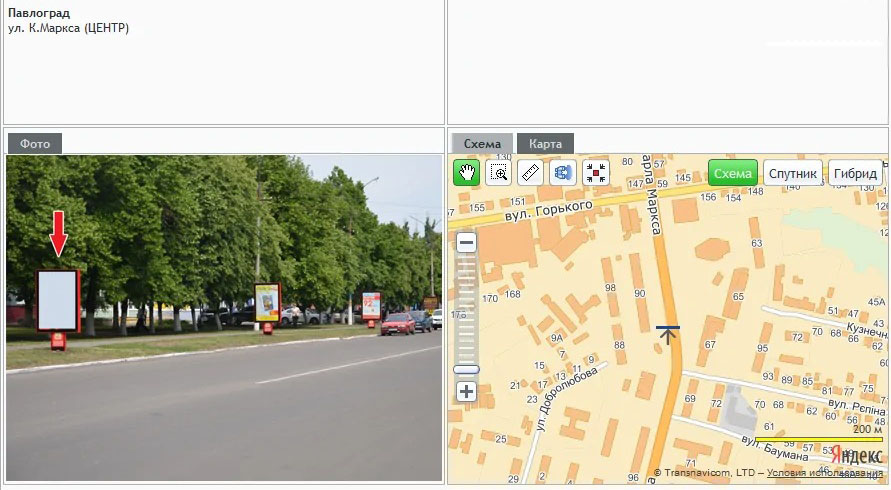This screenshot has width=891, height=490.
Task: Open the Карта tab
Action: [545, 144]
